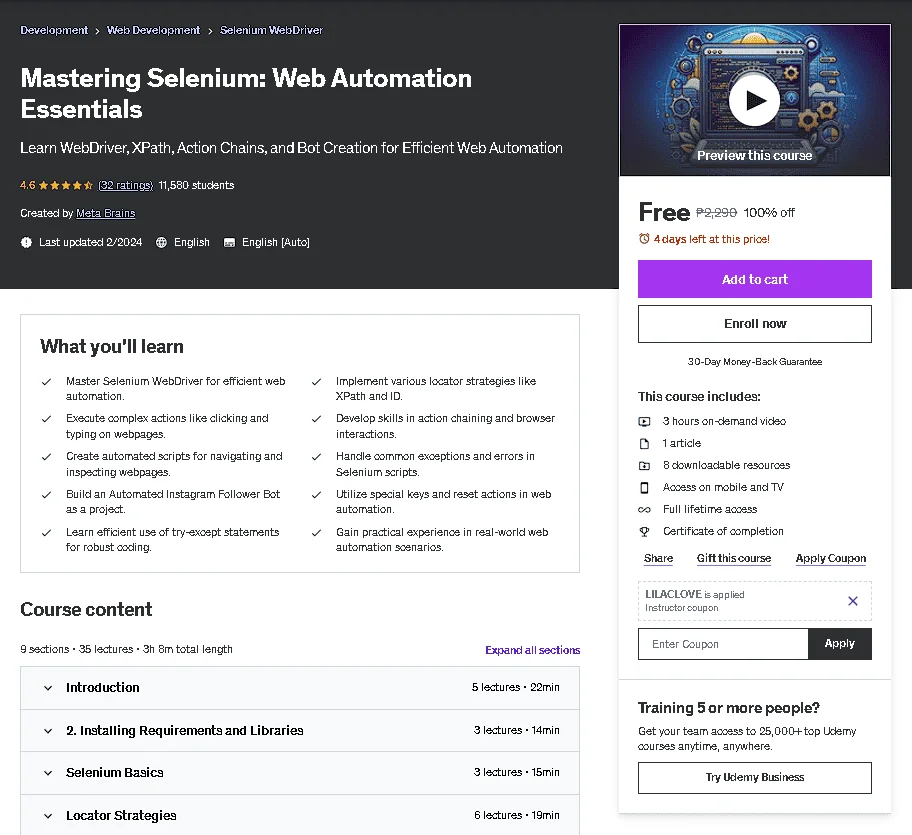Click 6 lectures 19min in Locator Strategies row
This screenshot has width=912, height=835.
516,815
